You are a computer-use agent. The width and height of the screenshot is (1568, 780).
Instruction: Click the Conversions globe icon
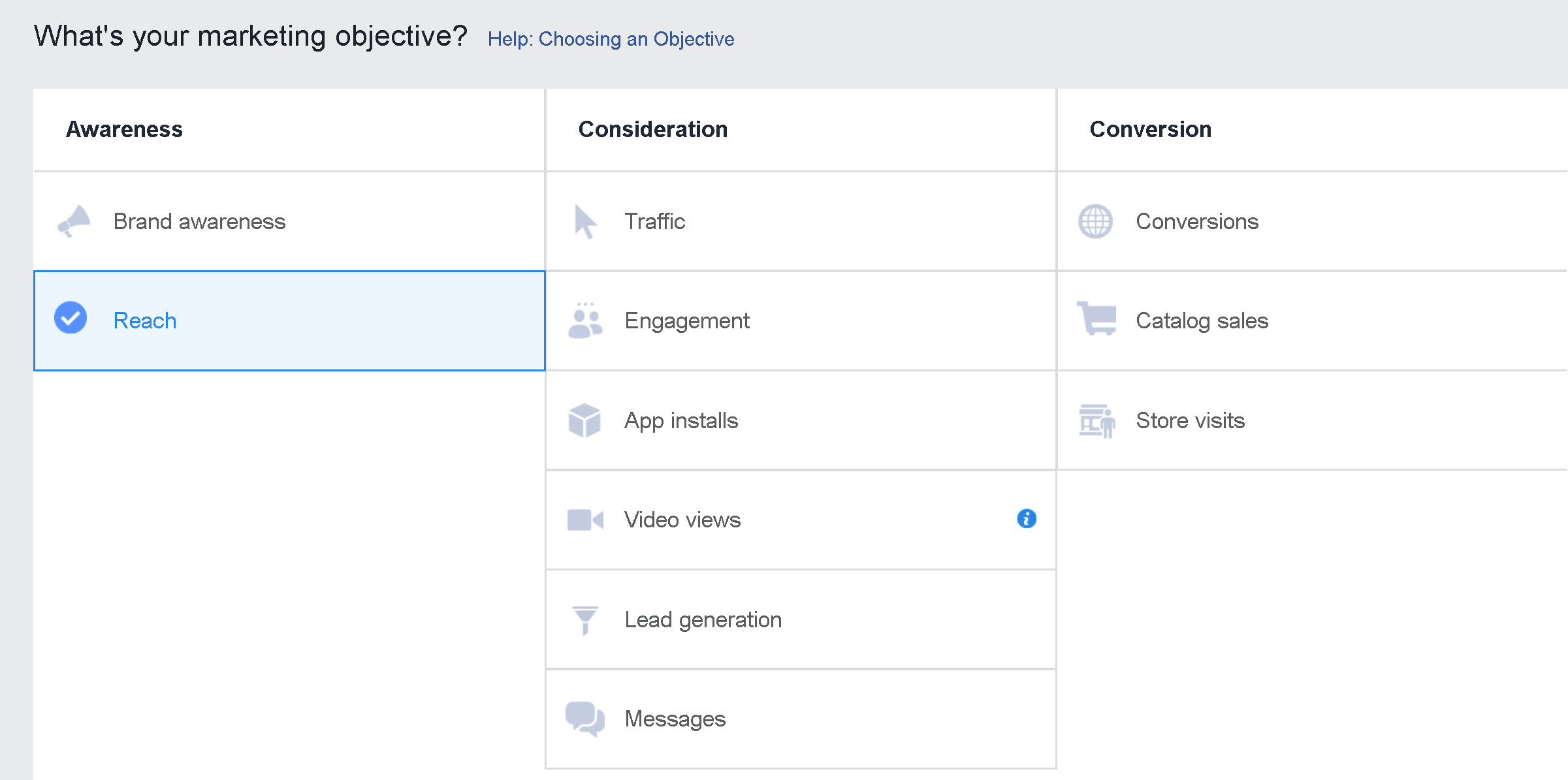click(x=1095, y=222)
